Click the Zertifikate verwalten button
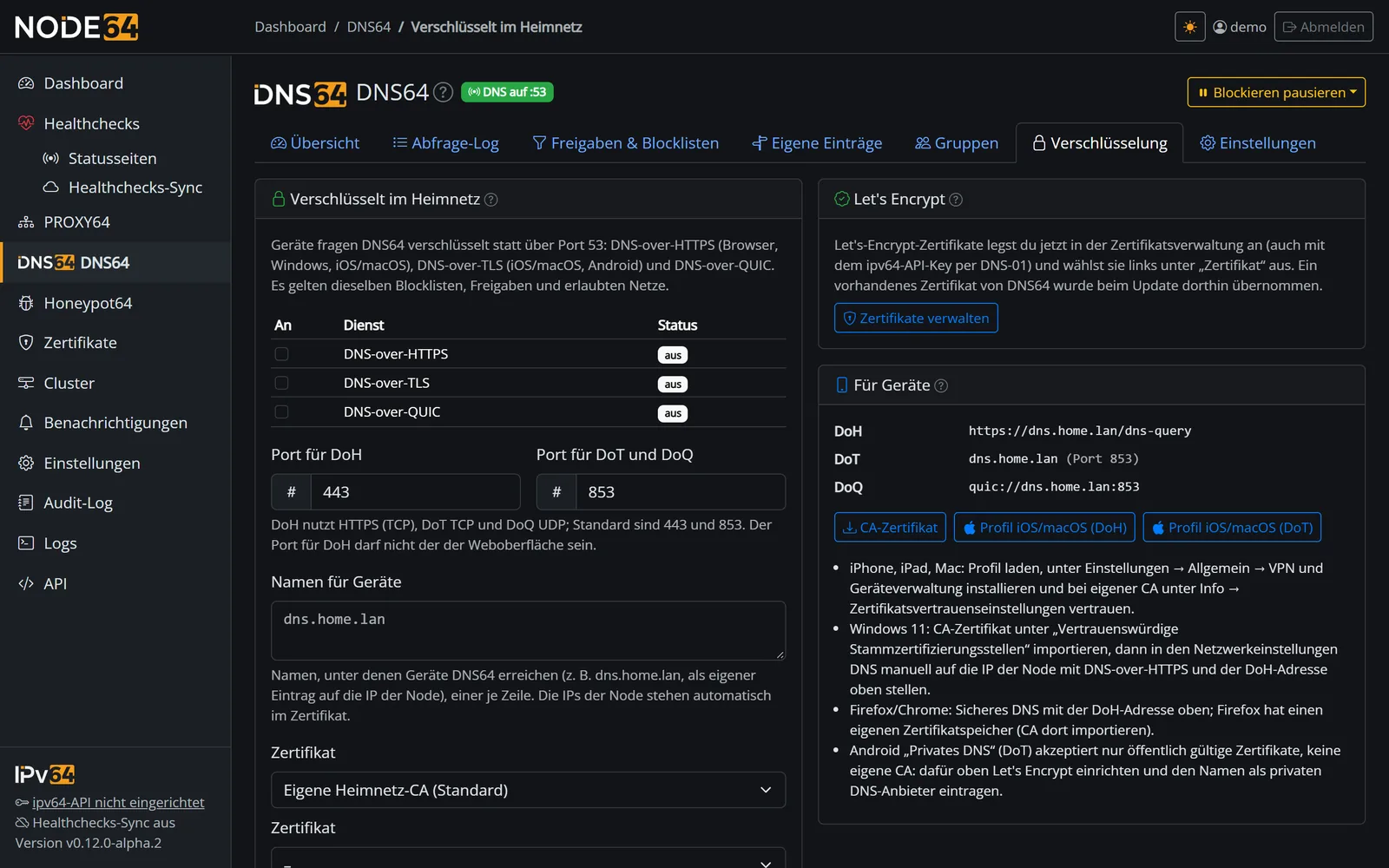 click(916, 318)
